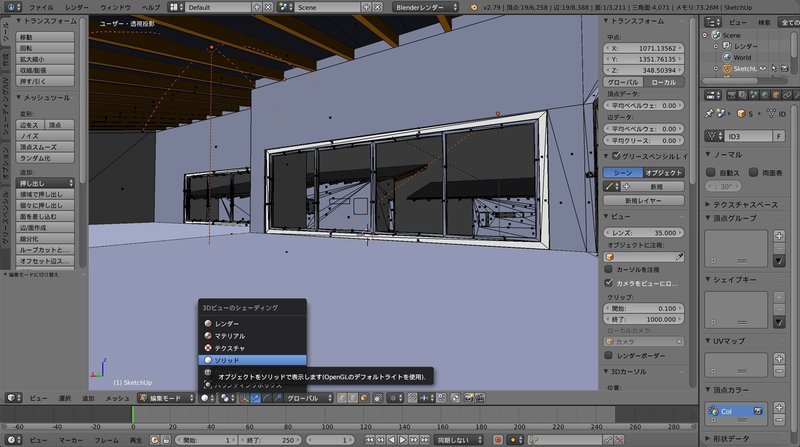Click the OpenGL render image camera icon

[x=469, y=398]
